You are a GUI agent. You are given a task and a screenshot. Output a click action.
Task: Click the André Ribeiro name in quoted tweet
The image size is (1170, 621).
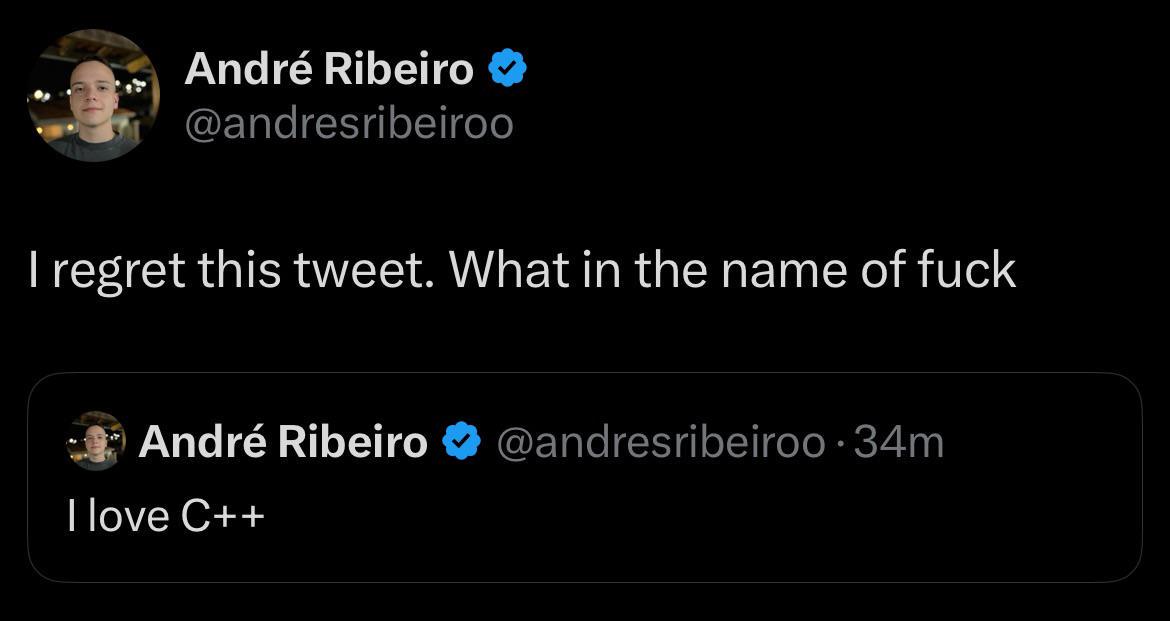pyautogui.click(x=283, y=442)
